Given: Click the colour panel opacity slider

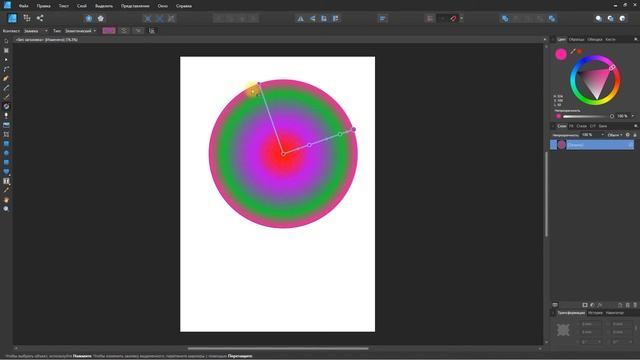Looking at the screenshot, I should (587, 116).
